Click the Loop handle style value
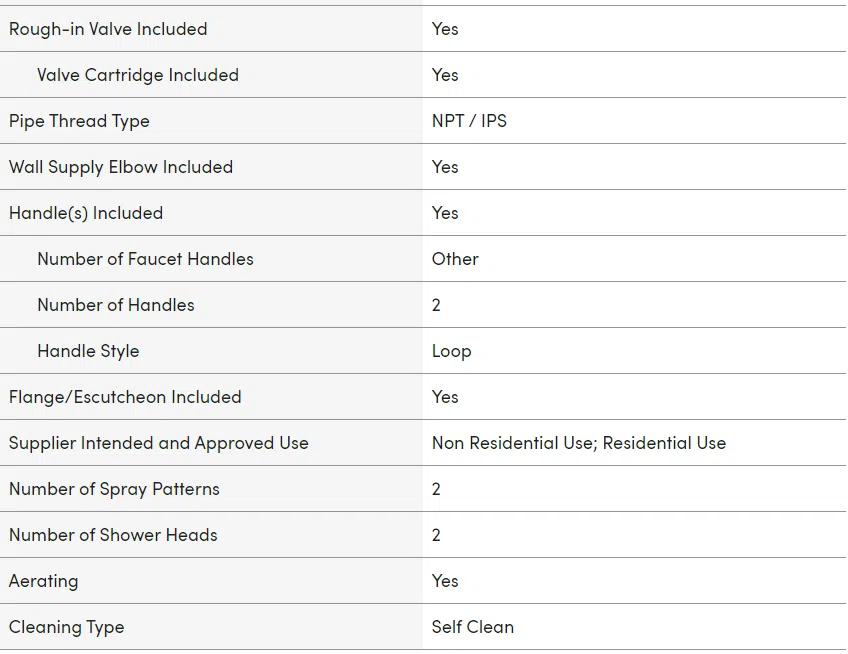The width and height of the screenshot is (848, 654). (452, 352)
